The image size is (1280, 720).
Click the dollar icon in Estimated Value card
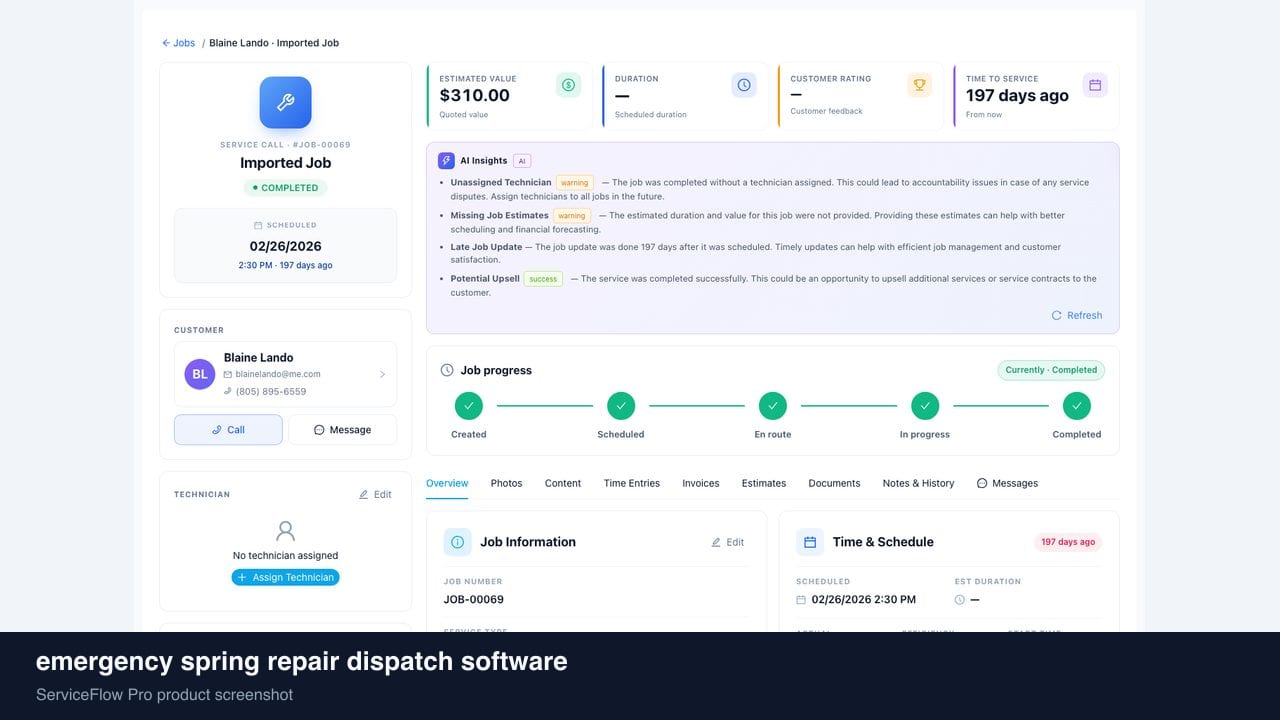(x=568, y=85)
